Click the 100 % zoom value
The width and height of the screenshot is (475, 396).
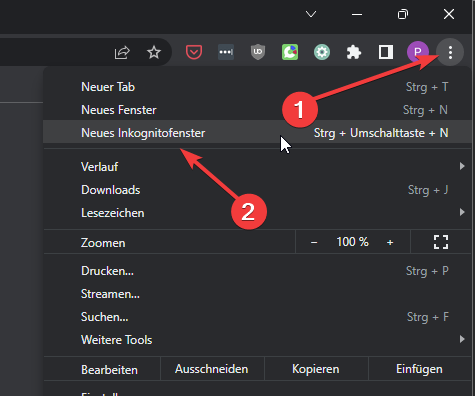(x=352, y=242)
